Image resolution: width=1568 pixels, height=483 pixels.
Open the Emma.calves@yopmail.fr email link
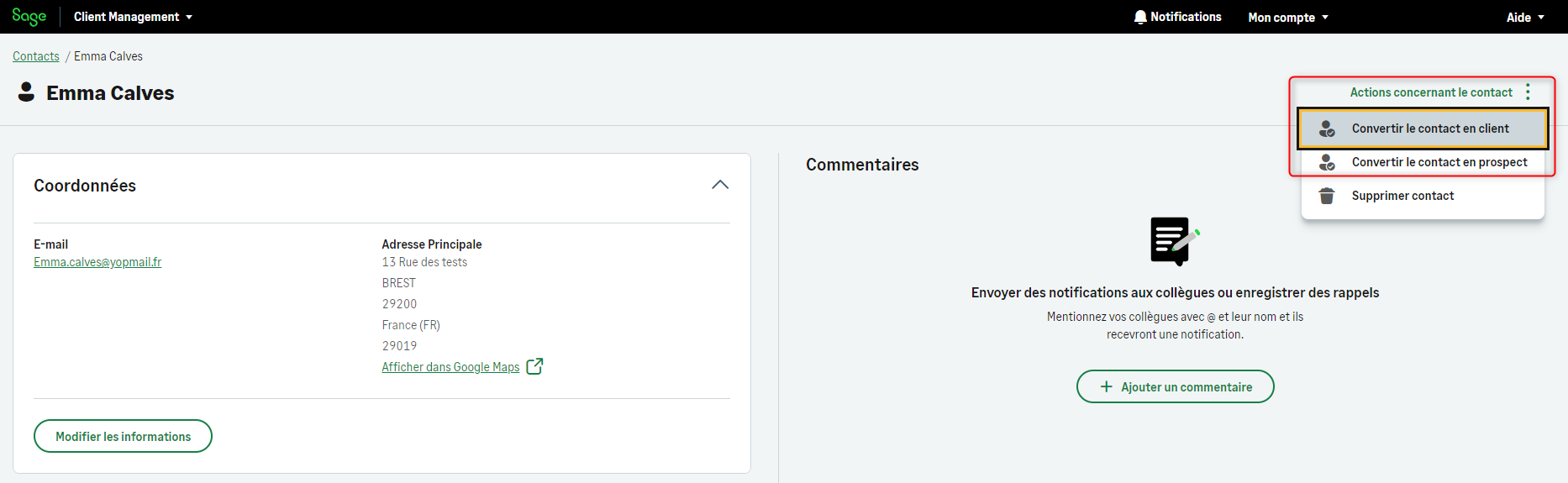[x=97, y=262]
